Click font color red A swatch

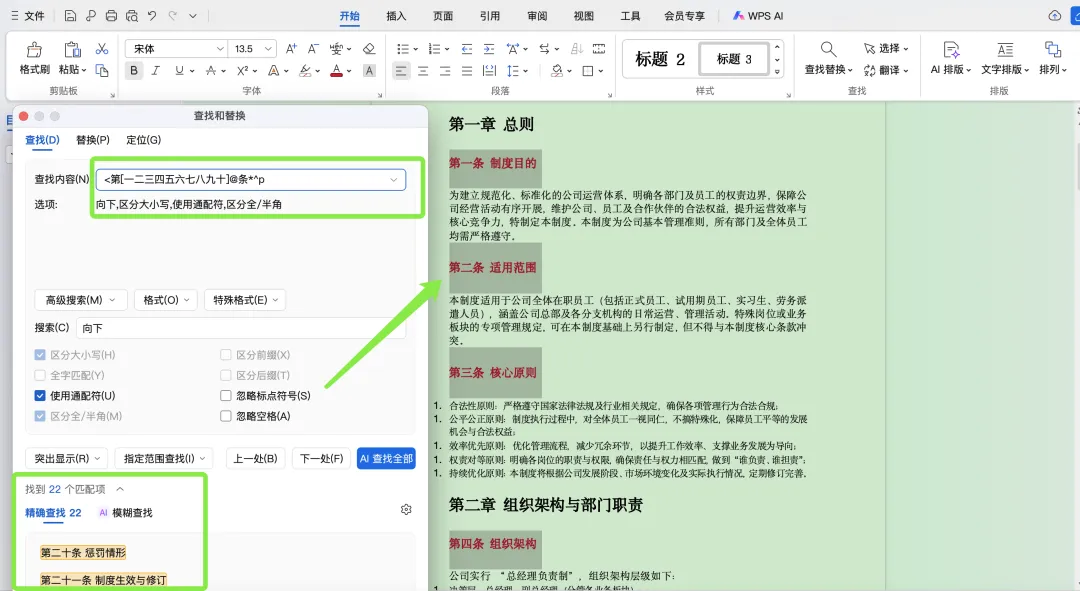(336, 70)
